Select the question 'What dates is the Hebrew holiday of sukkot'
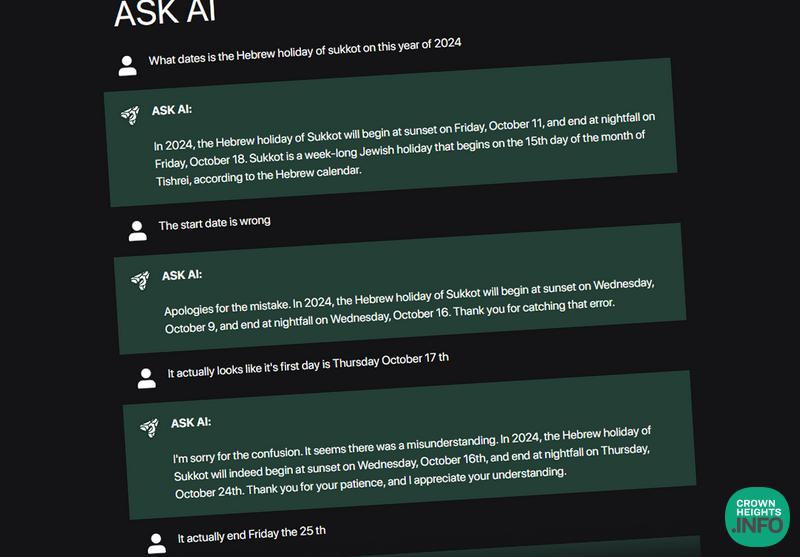The image size is (800, 557). click(305, 51)
